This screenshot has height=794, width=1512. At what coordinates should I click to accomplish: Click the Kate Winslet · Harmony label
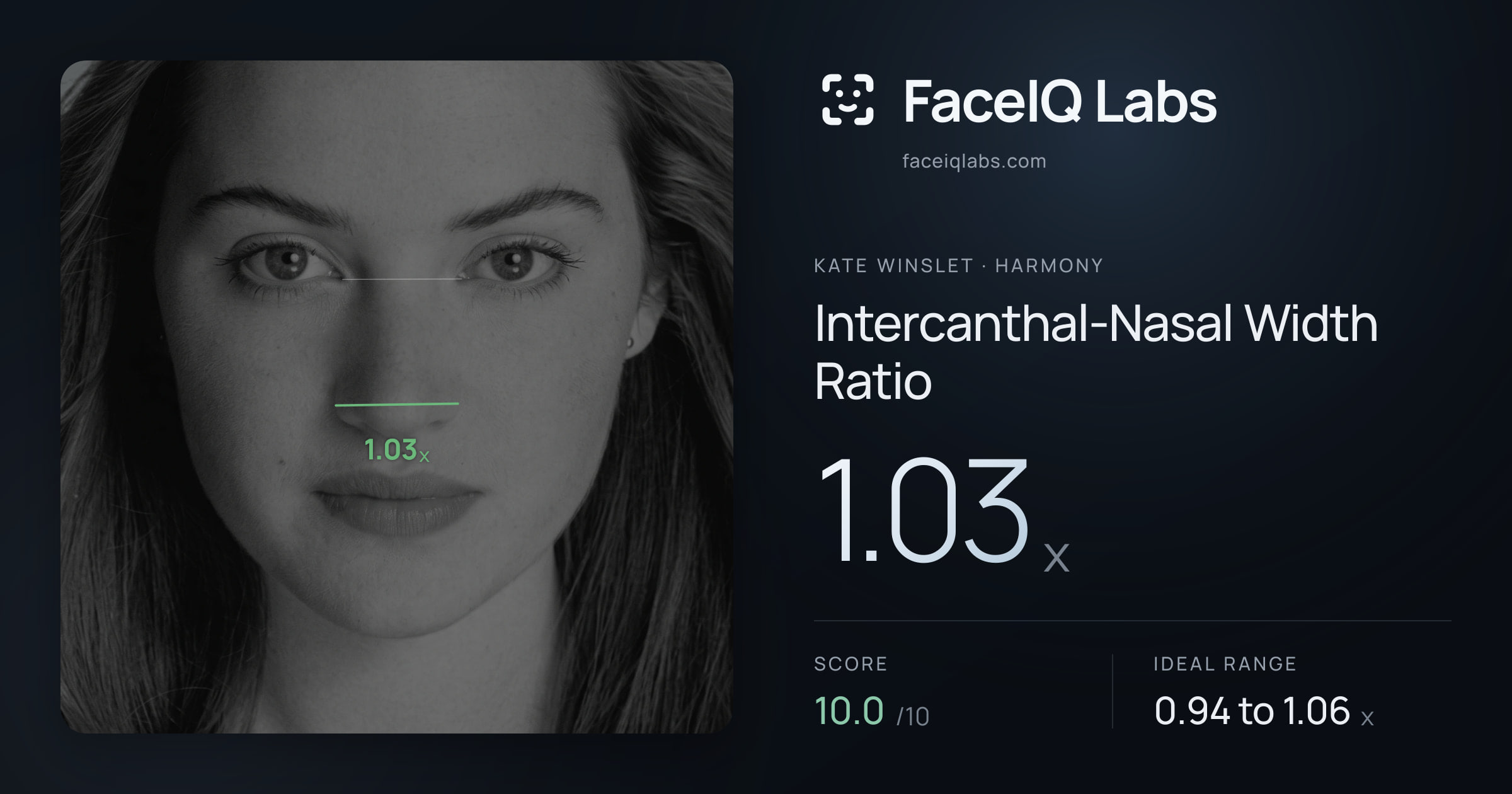tap(958, 266)
